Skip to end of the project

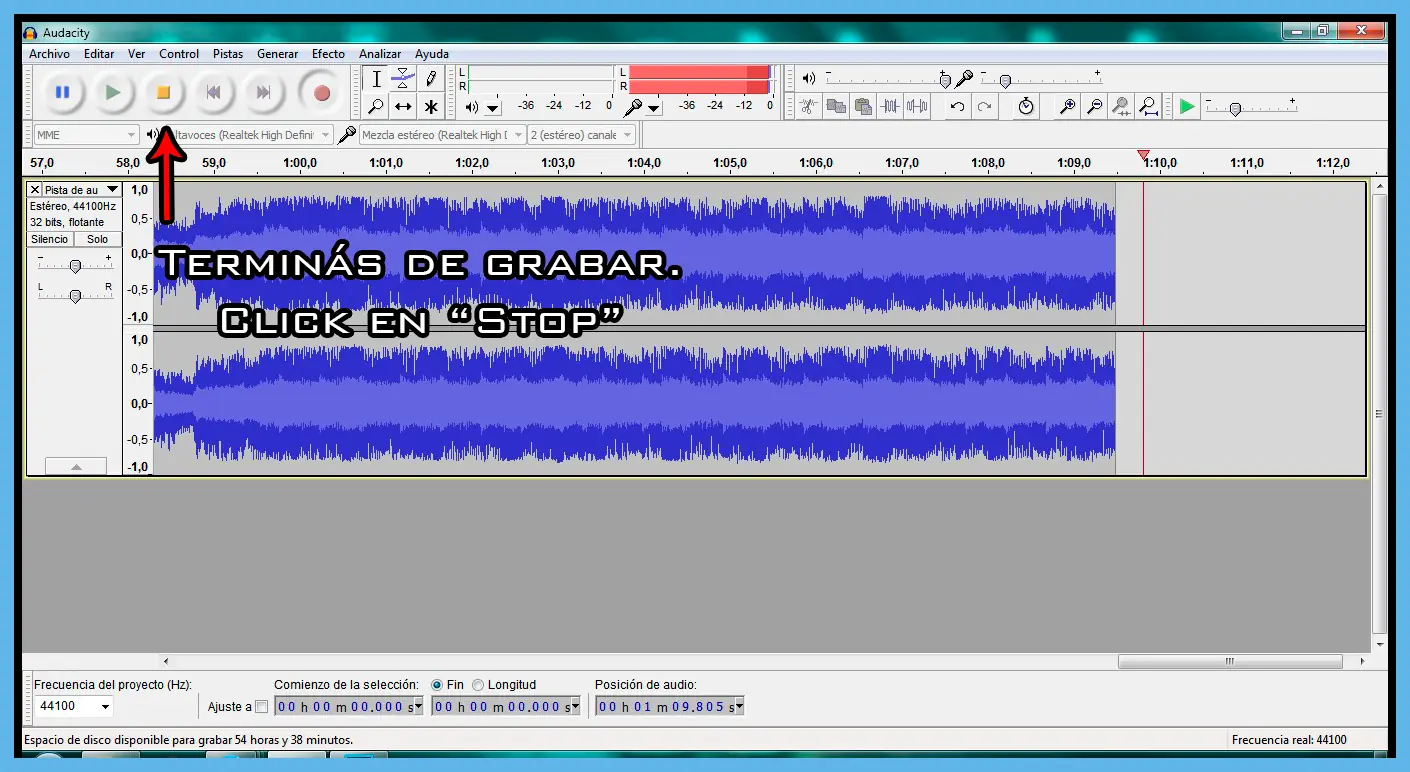click(263, 93)
